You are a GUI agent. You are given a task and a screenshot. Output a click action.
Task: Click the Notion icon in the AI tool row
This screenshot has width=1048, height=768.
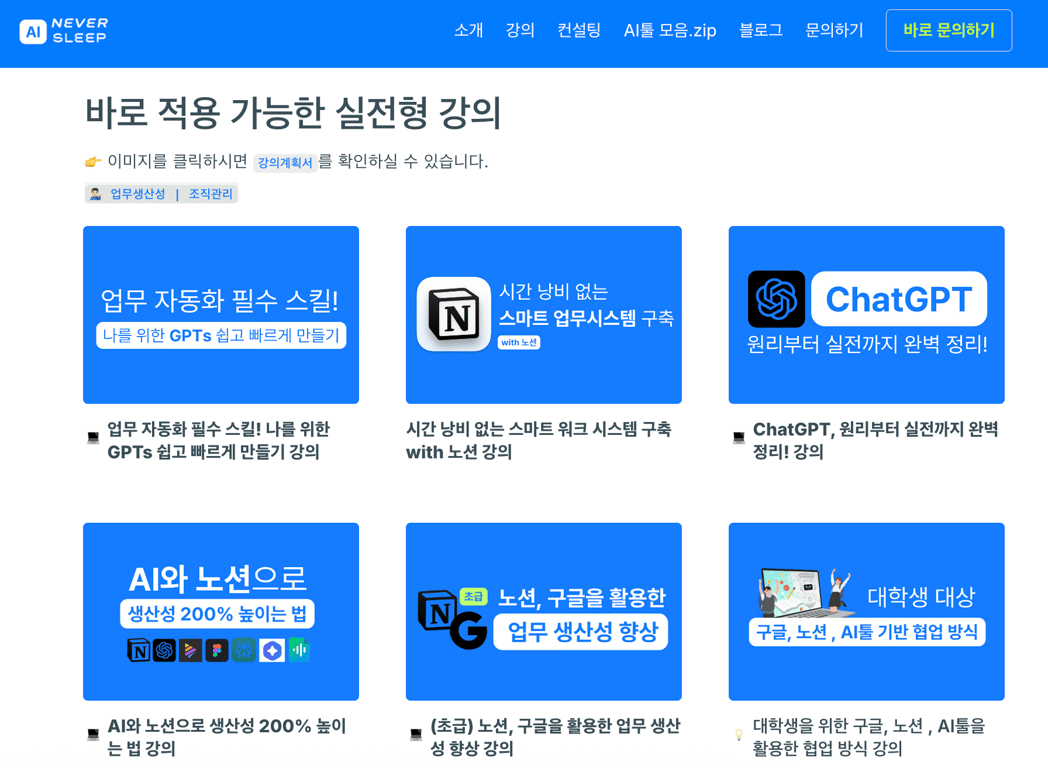pyautogui.click(x=138, y=650)
